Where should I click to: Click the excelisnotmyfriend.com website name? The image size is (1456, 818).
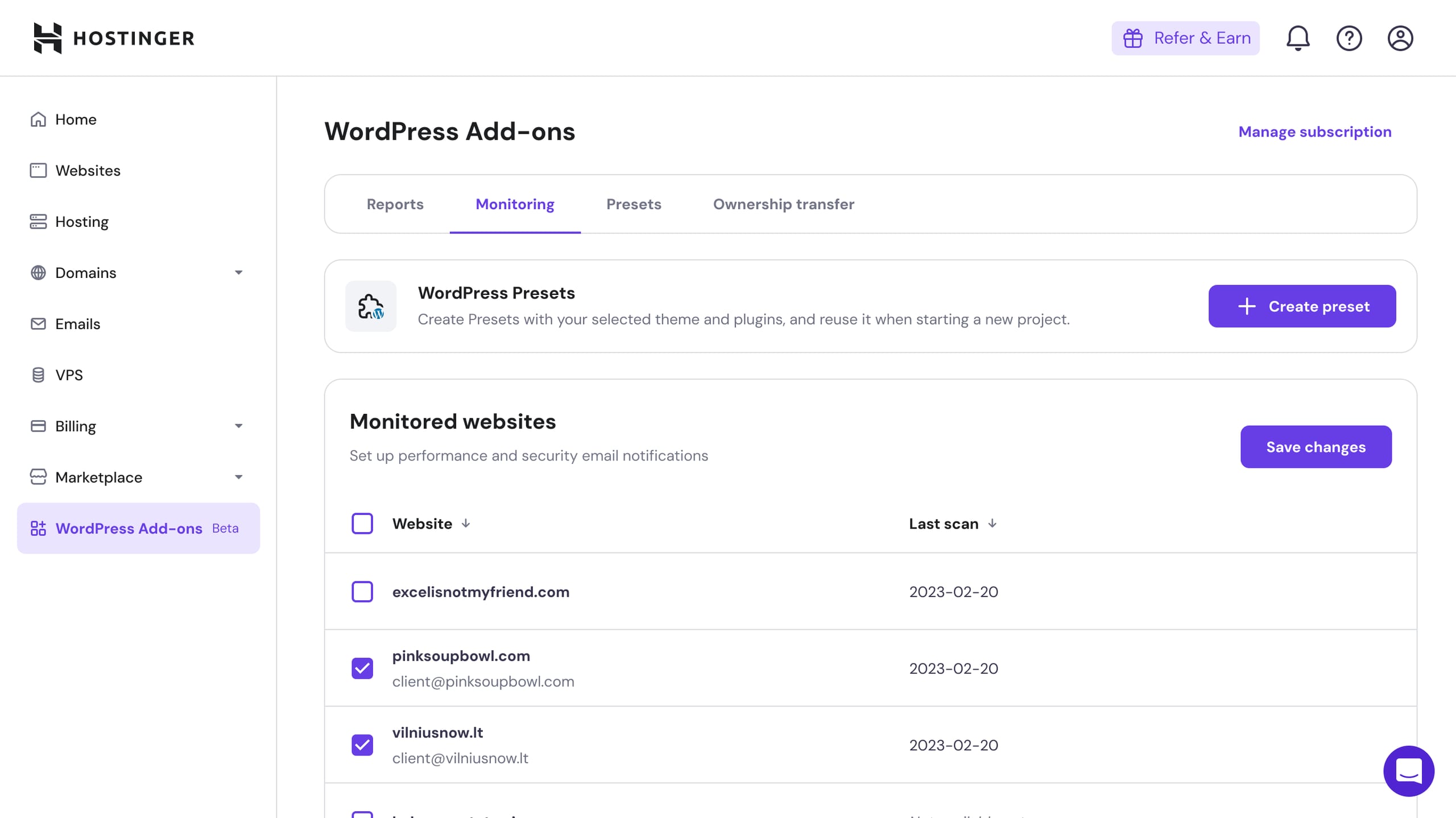pos(481,592)
